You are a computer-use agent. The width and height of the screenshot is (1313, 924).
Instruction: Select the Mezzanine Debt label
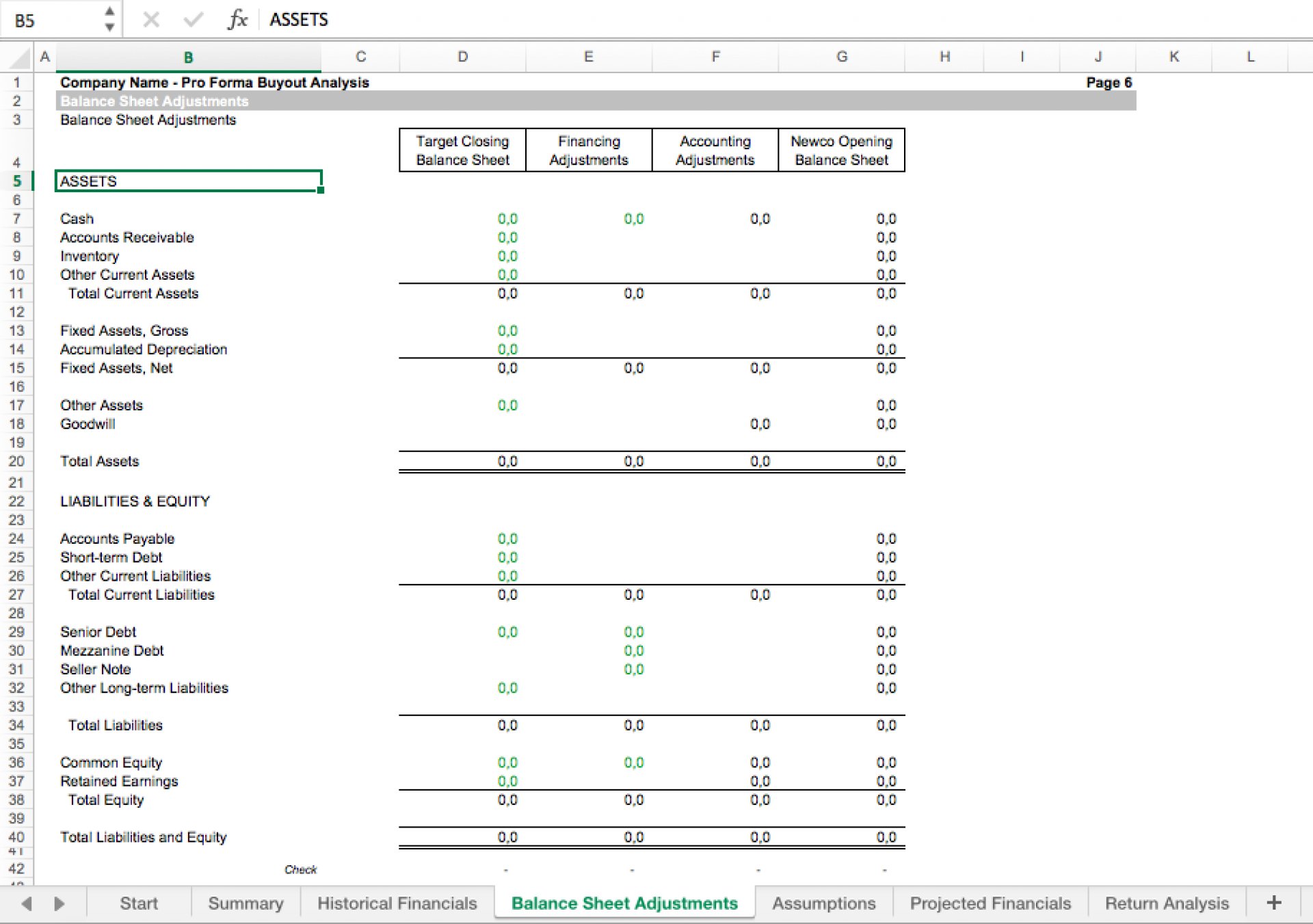click(111, 650)
